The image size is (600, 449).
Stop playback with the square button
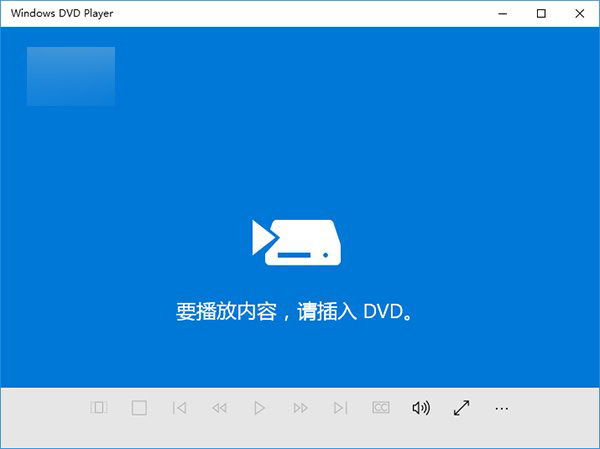[x=139, y=408]
